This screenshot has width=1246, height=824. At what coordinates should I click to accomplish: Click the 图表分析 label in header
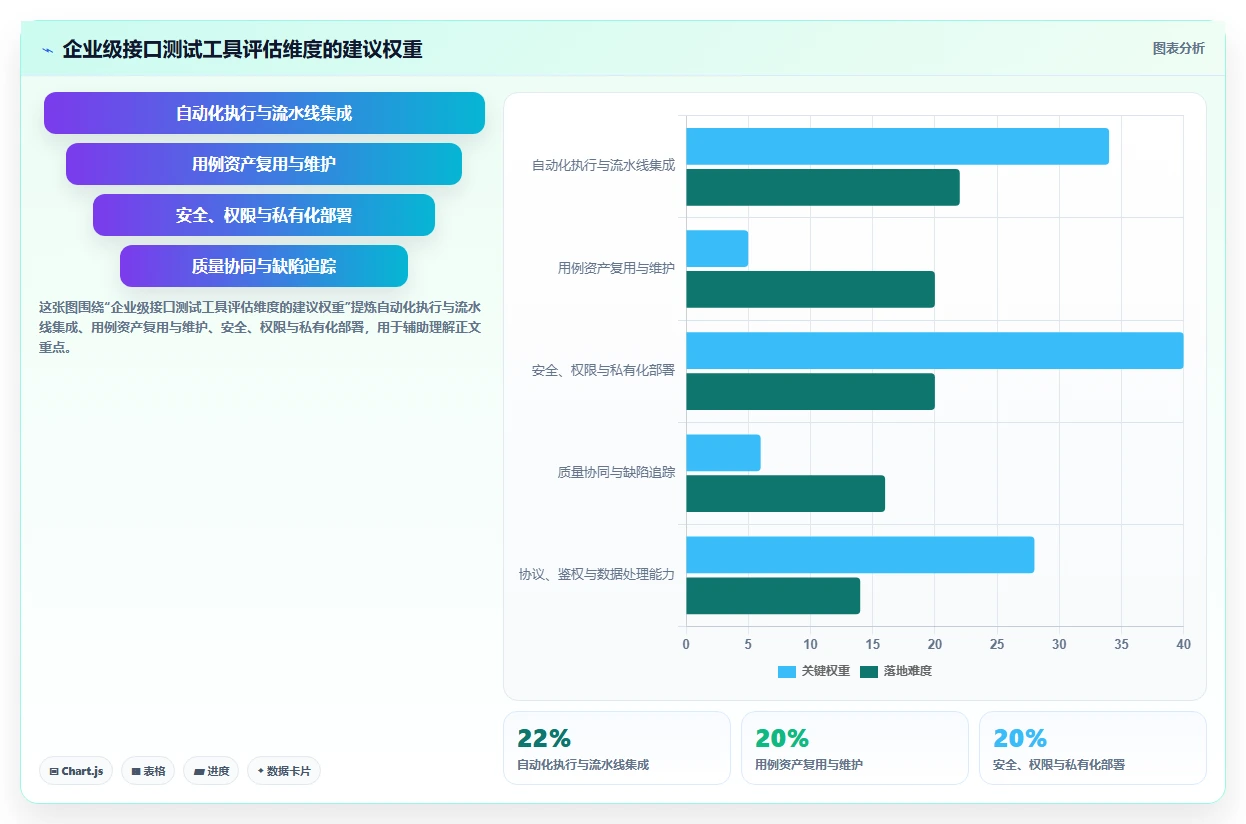1178,48
